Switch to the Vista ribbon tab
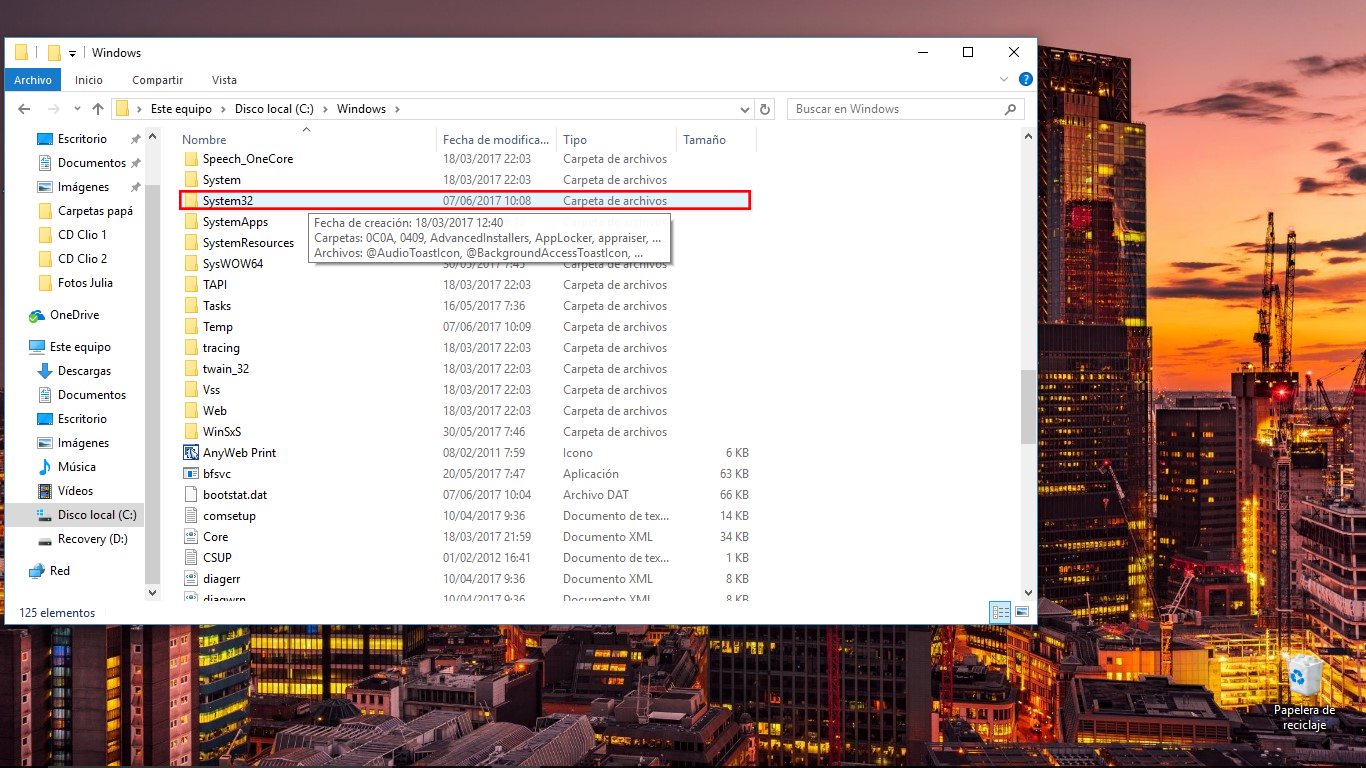This screenshot has width=1366, height=768. 224,80
